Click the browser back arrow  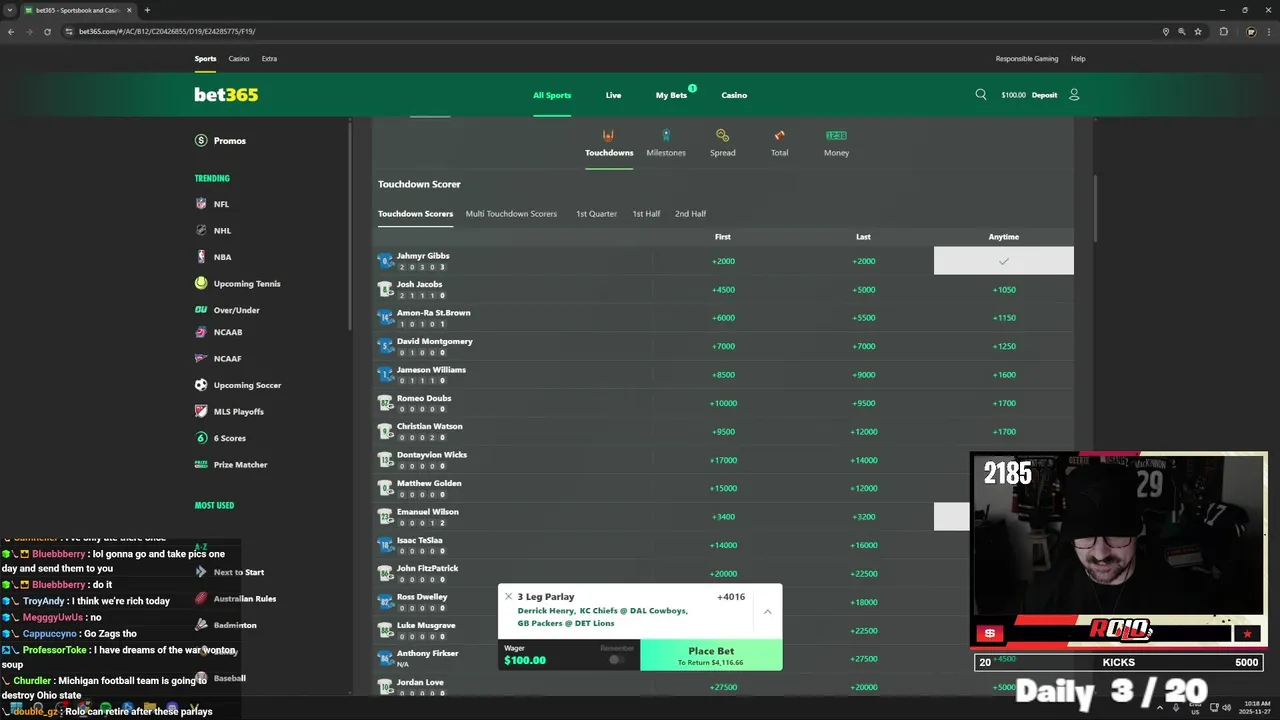pyautogui.click(x=11, y=31)
